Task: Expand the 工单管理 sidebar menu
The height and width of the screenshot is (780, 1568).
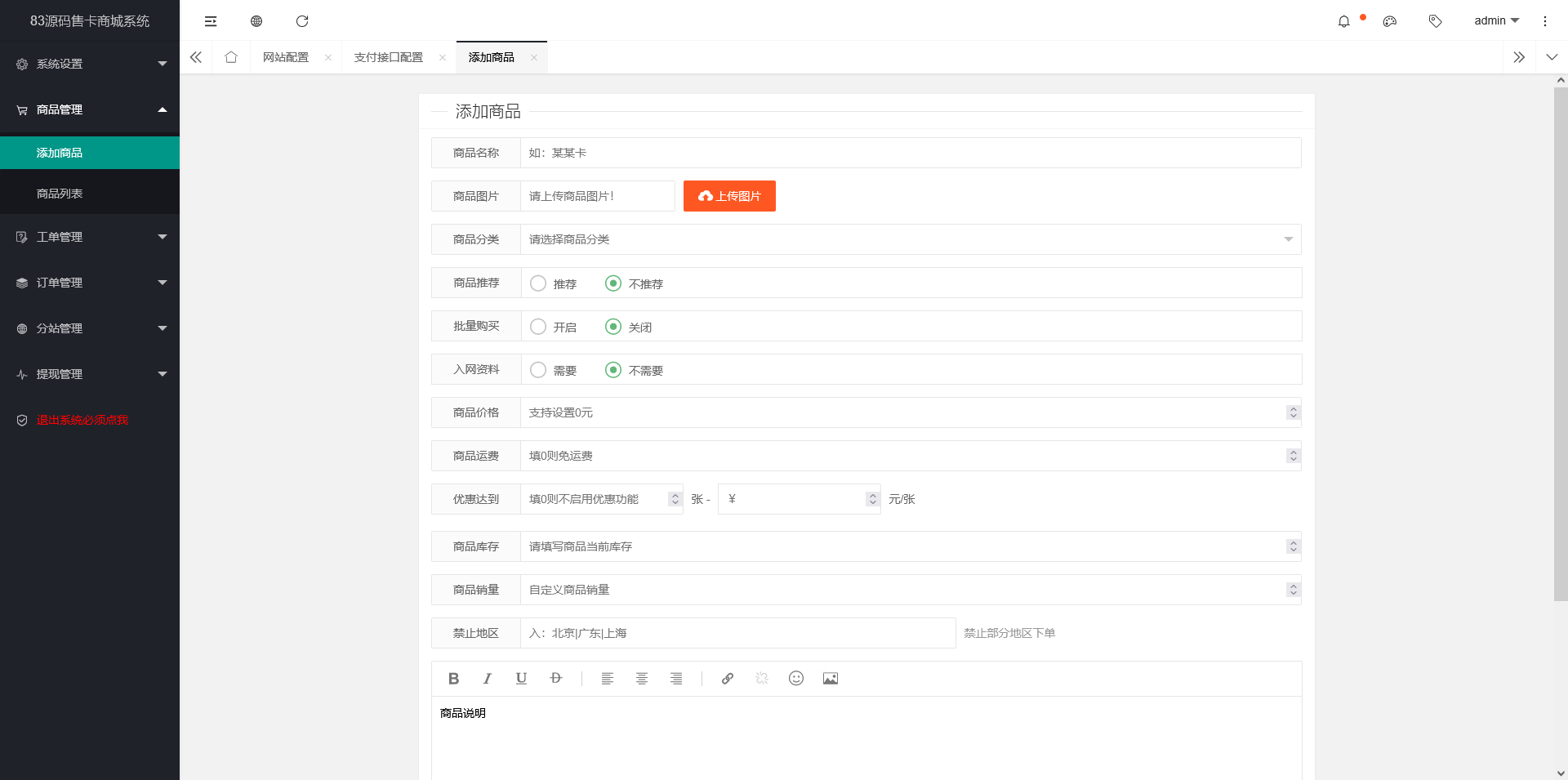Action: pos(90,237)
